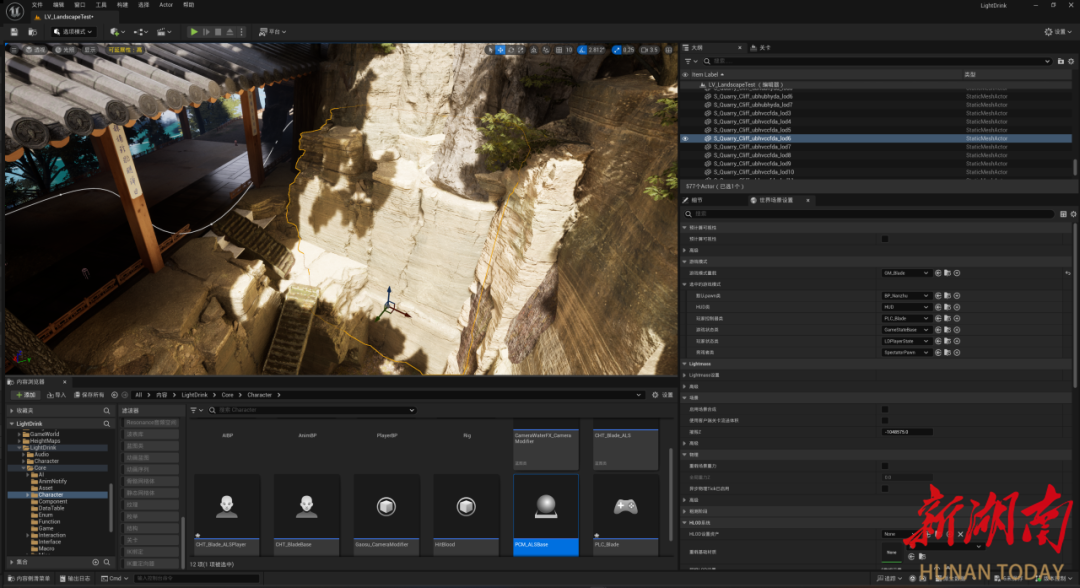This screenshot has height=588, width=1080.
Task: Toggle grid snapping icon in viewport
Action: [x=559, y=50]
